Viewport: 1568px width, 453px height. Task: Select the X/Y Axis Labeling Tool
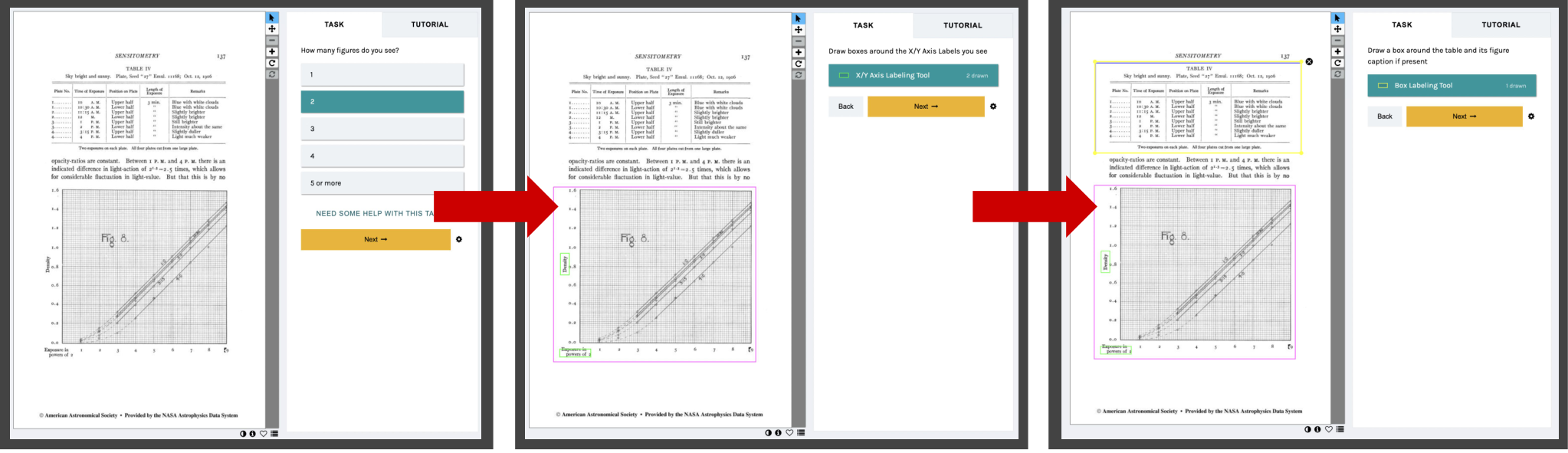click(914, 75)
